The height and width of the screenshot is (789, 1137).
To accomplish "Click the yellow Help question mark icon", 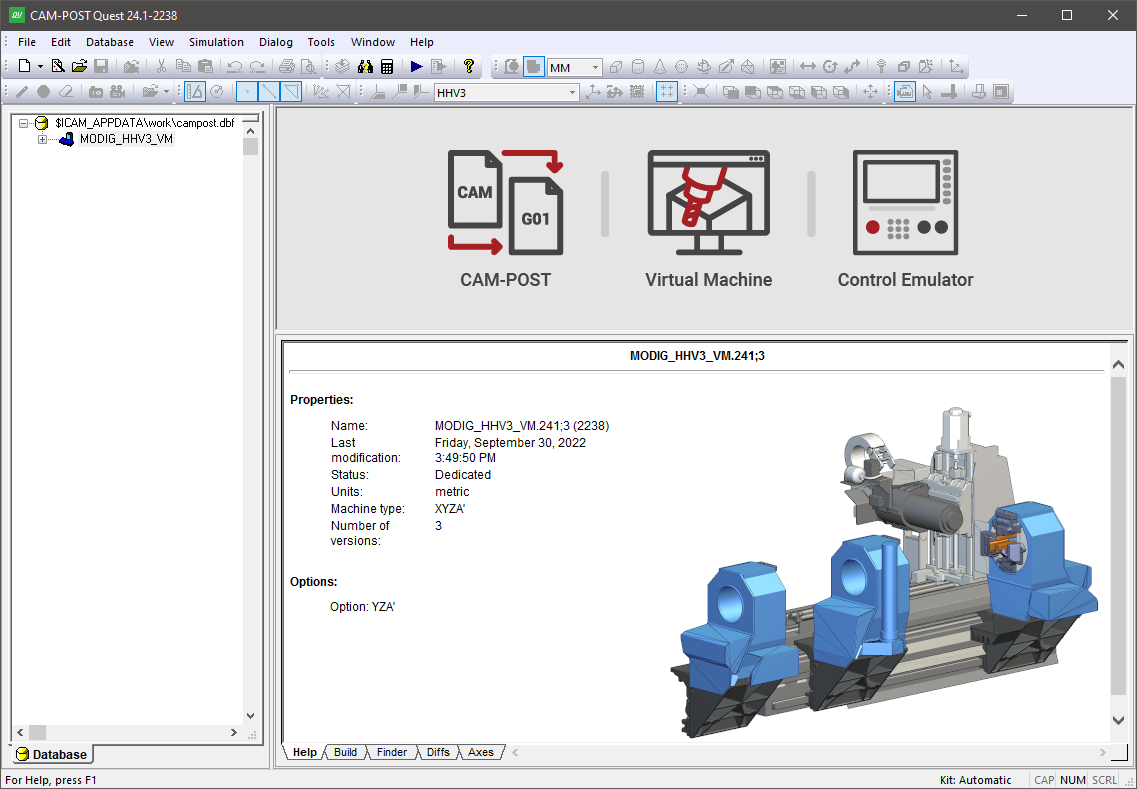I will 468,67.
